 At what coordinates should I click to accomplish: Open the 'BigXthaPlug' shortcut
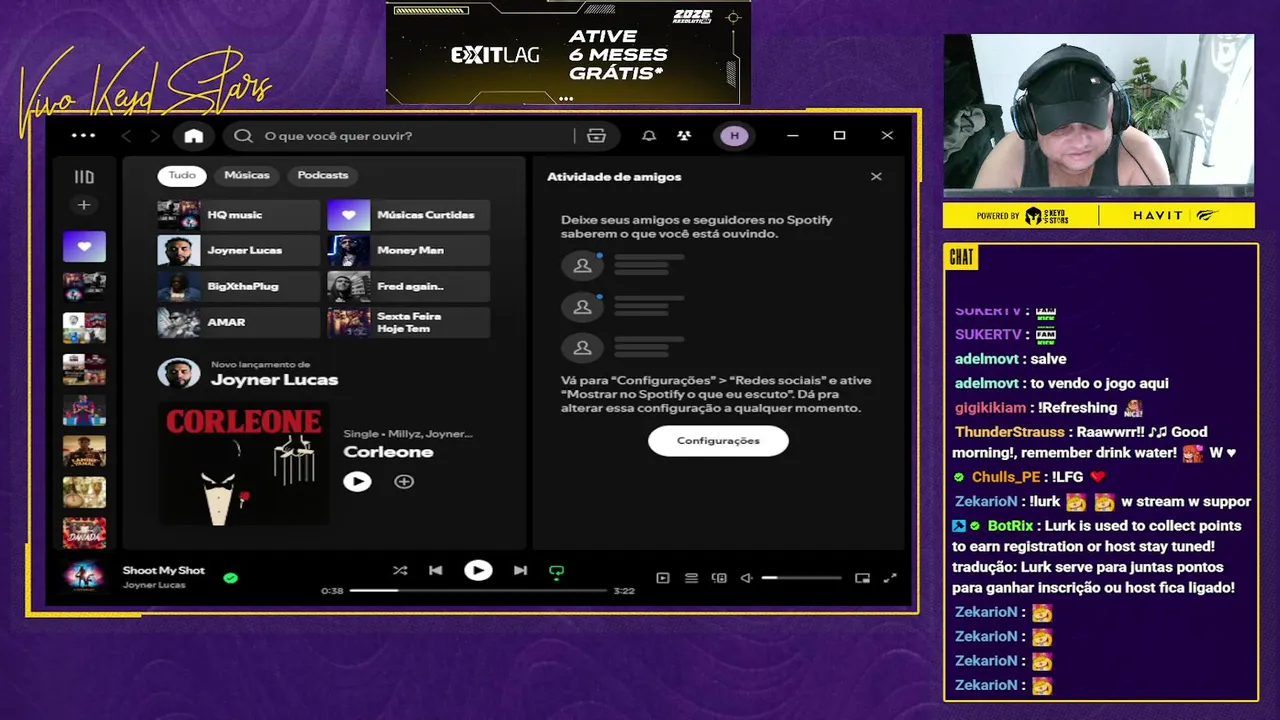click(238, 287)
